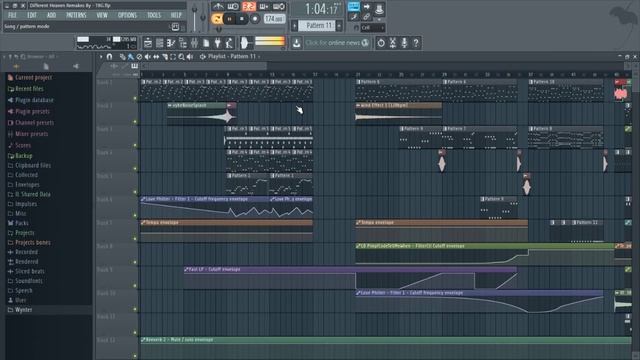Open the global snap dropdown showing Cell
The width and height of the screenshot is (640, 360).
[x=372, y=28]
